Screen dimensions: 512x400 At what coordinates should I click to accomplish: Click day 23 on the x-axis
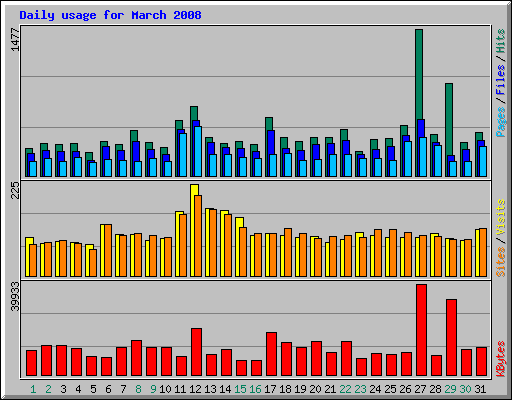click(x=360, y=389)
